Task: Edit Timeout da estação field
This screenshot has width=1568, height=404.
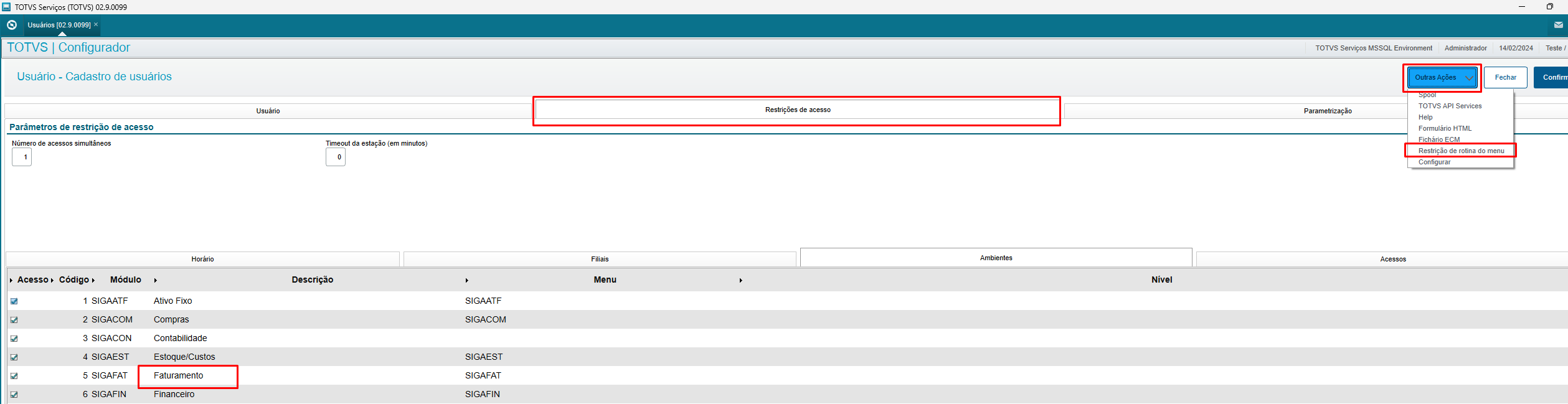Action: click(x=336, y=157)
